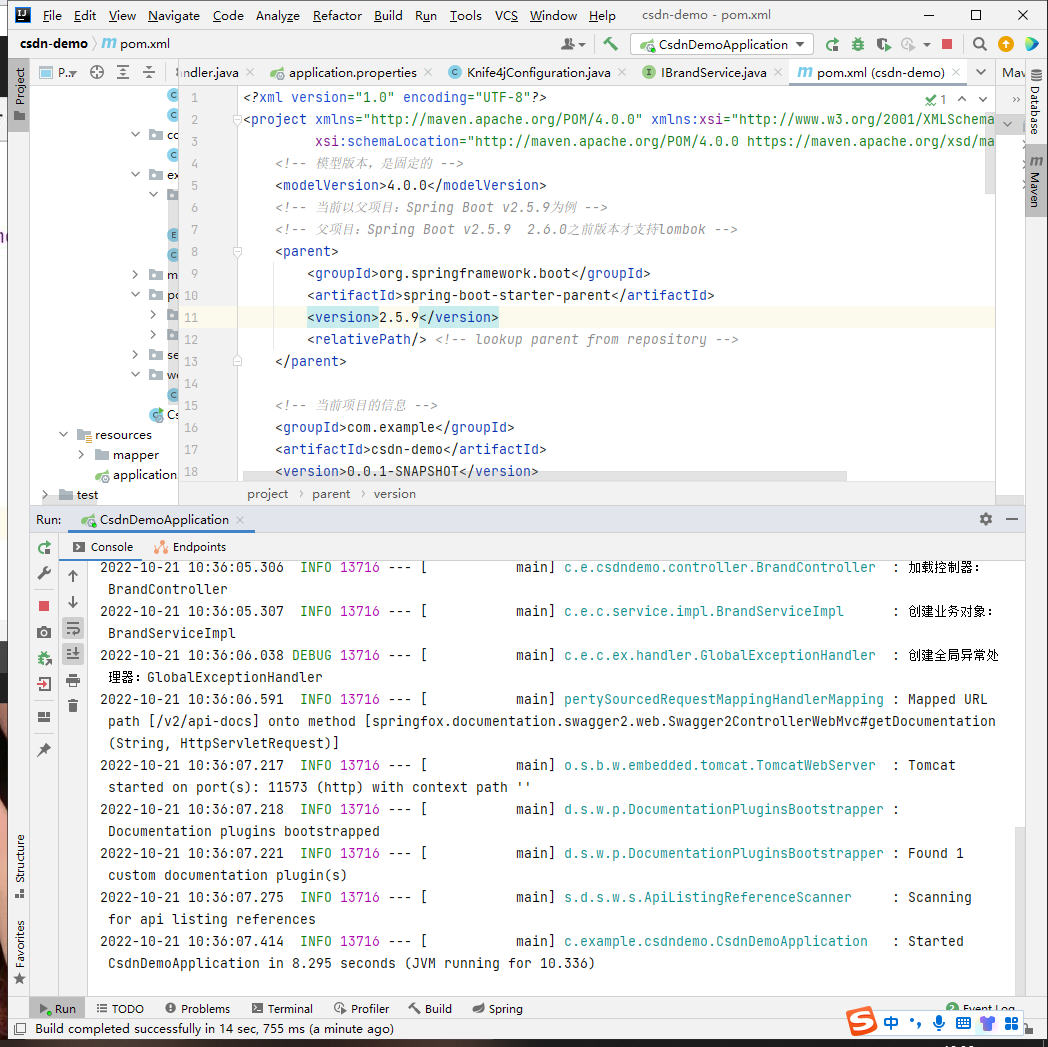Toggle the Structure tool window
Image resolution: width=1048 pixels, height=1047 pixels.
19,866
